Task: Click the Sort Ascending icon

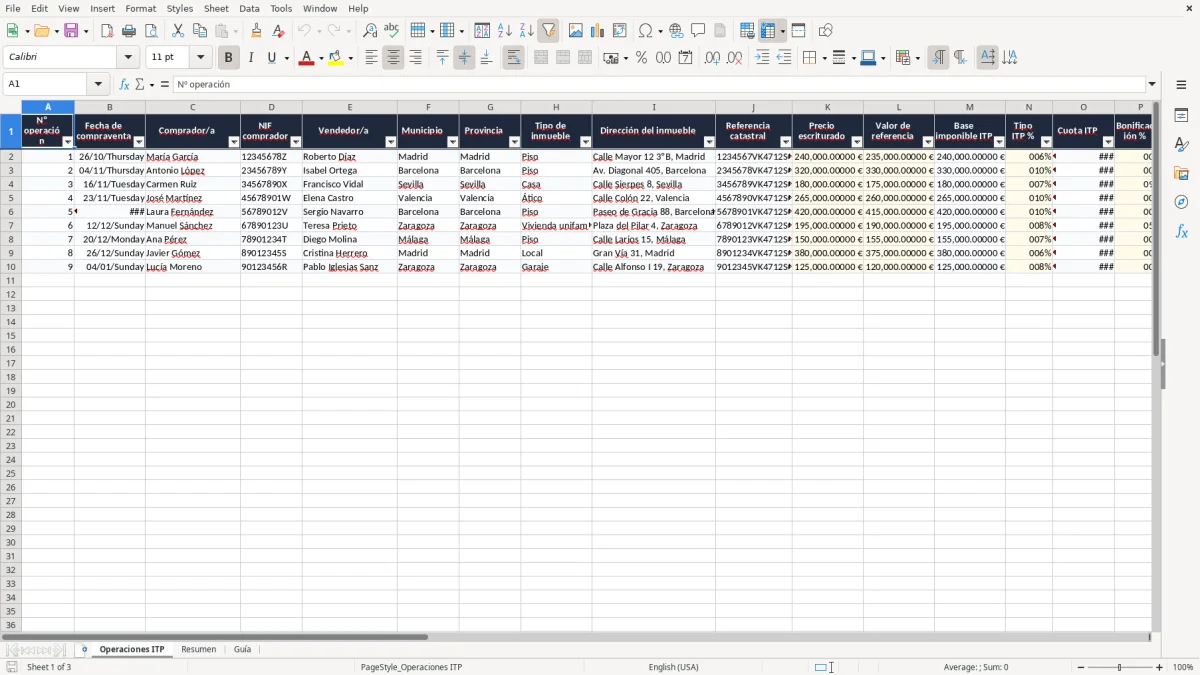Action: pyautogui.click(x=505, y=31)
